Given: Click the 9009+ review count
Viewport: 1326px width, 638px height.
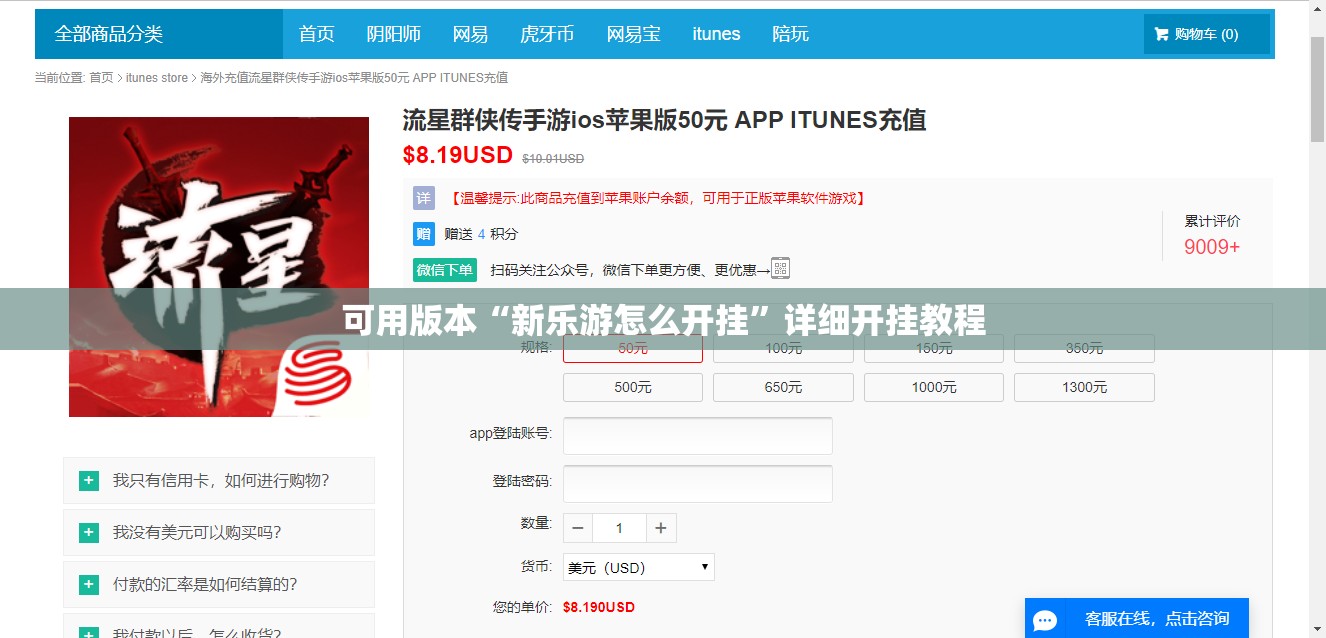Looking at the screenshot, I should pyautogui.click(x=1212, y=247).
